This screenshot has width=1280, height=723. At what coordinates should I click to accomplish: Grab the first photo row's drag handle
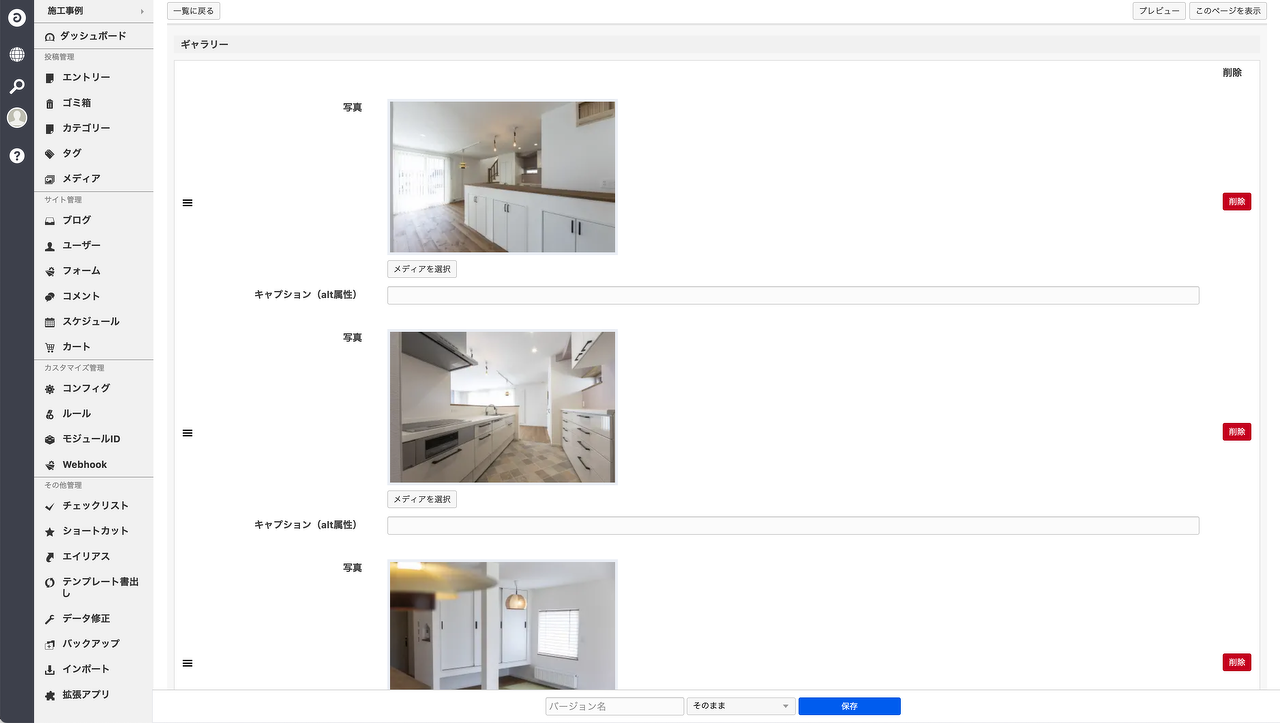click(x=187, y=203)
